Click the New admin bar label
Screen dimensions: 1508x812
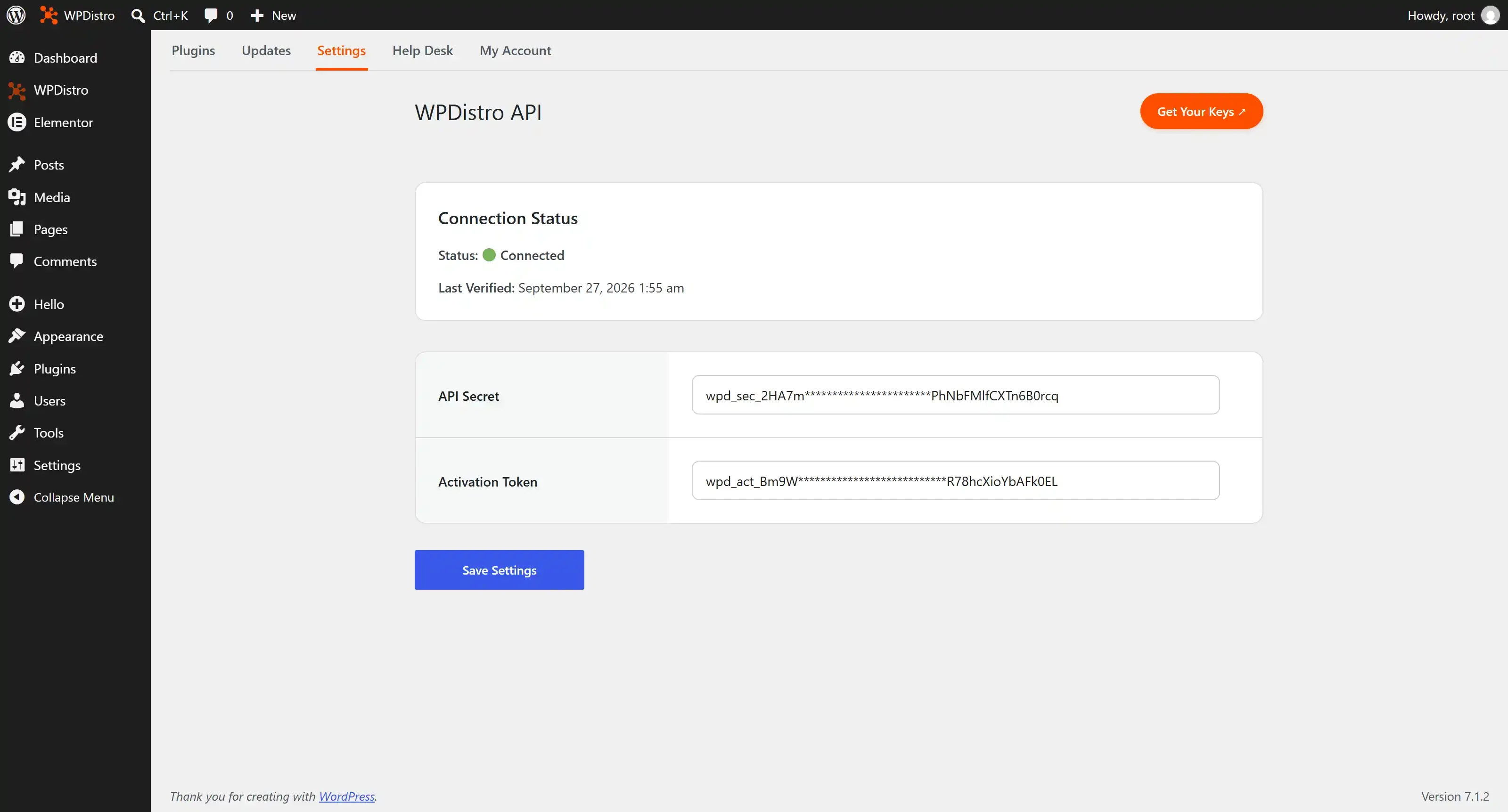[x=284, y=16]
